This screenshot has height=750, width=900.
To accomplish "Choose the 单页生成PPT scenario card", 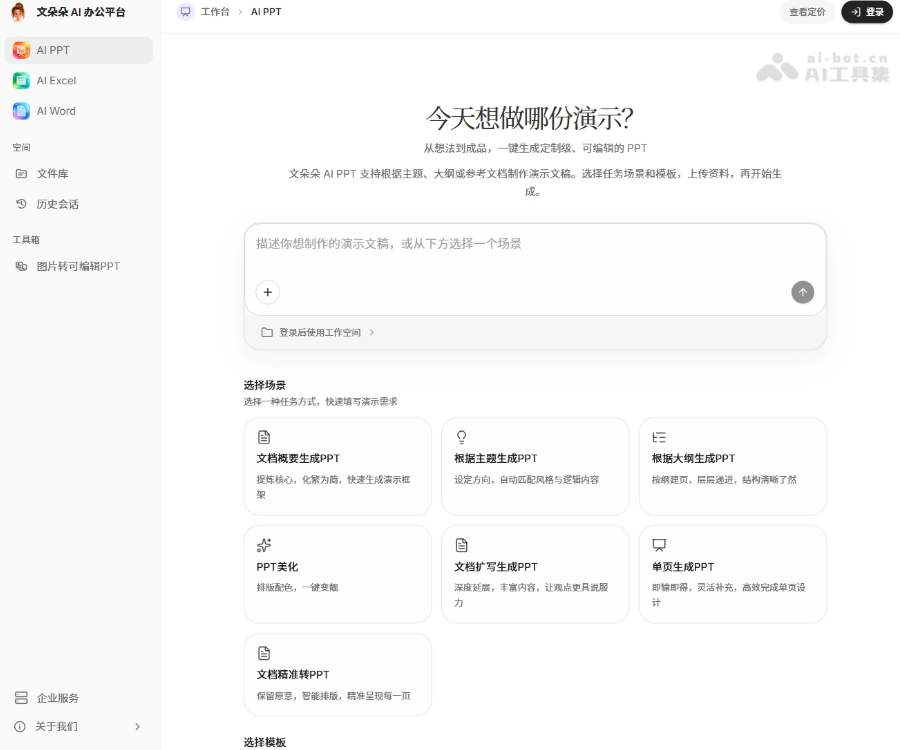I will pos(732,574).
